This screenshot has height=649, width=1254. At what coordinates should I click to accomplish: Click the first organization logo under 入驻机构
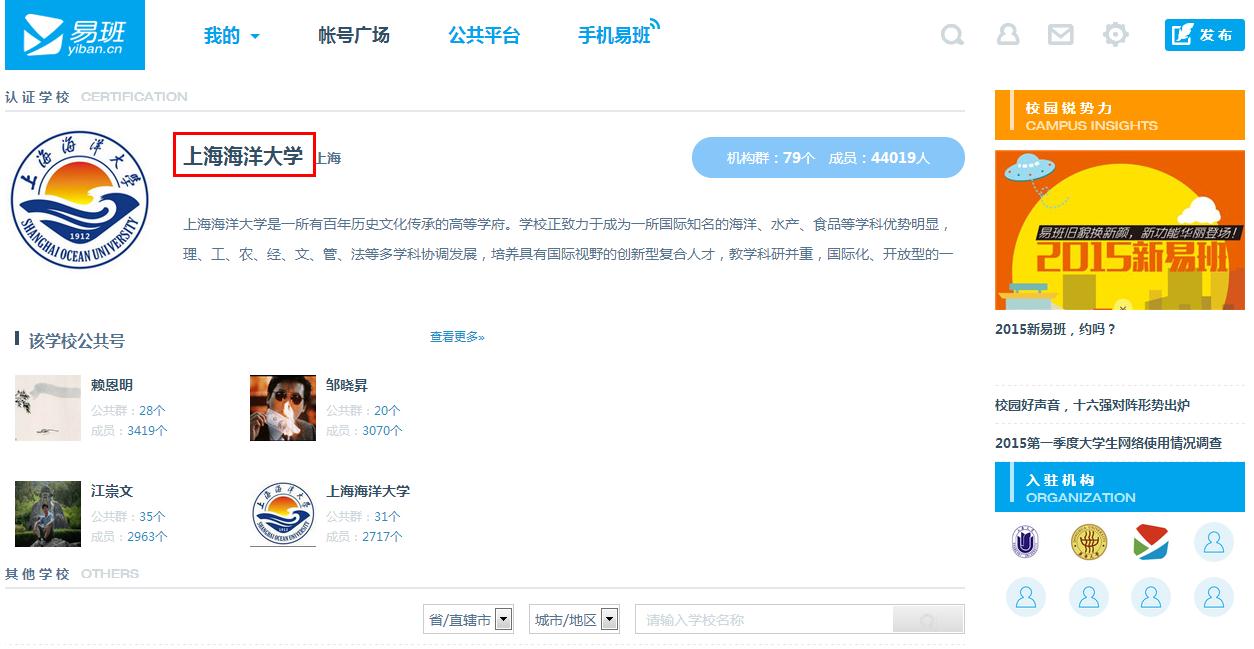(1025, 542)
